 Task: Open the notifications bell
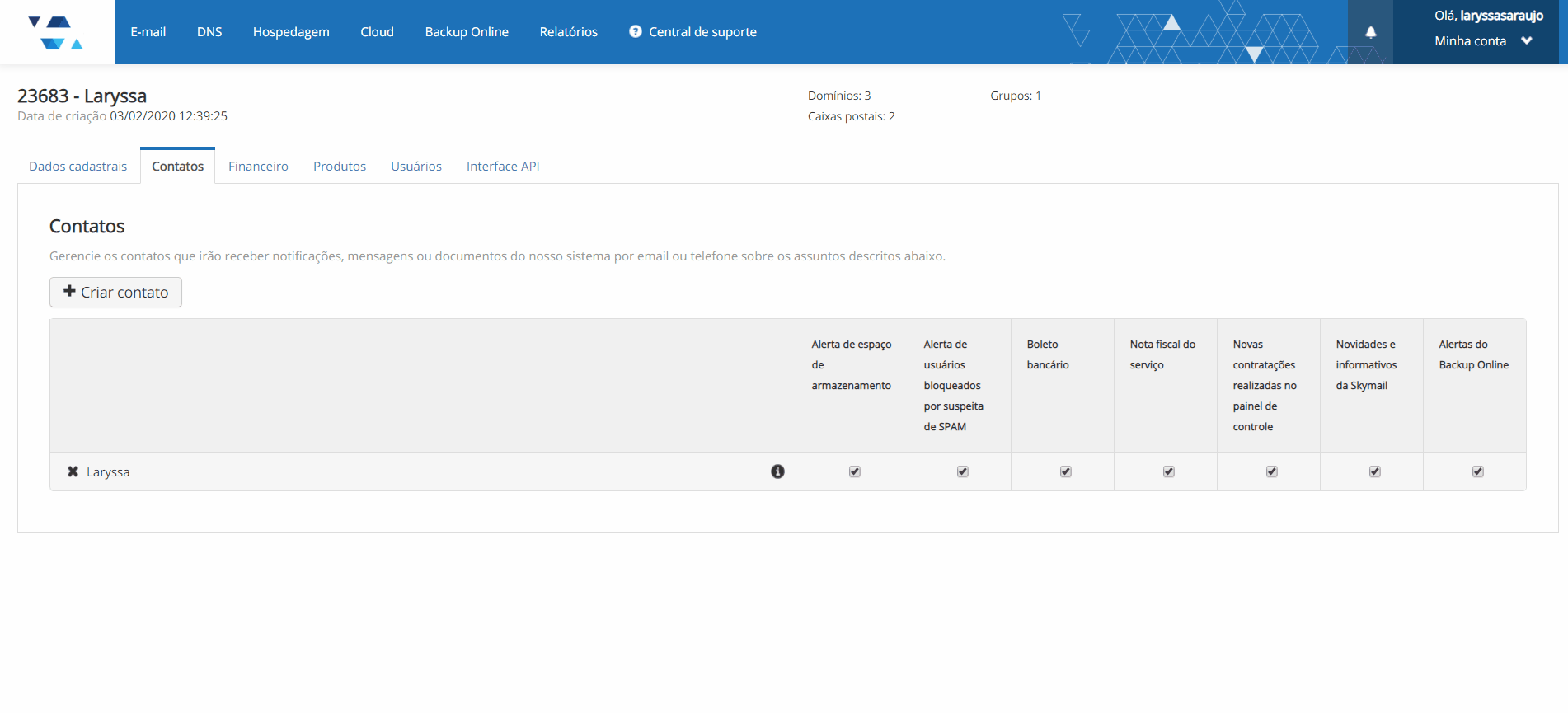[x=1370, y=32]
